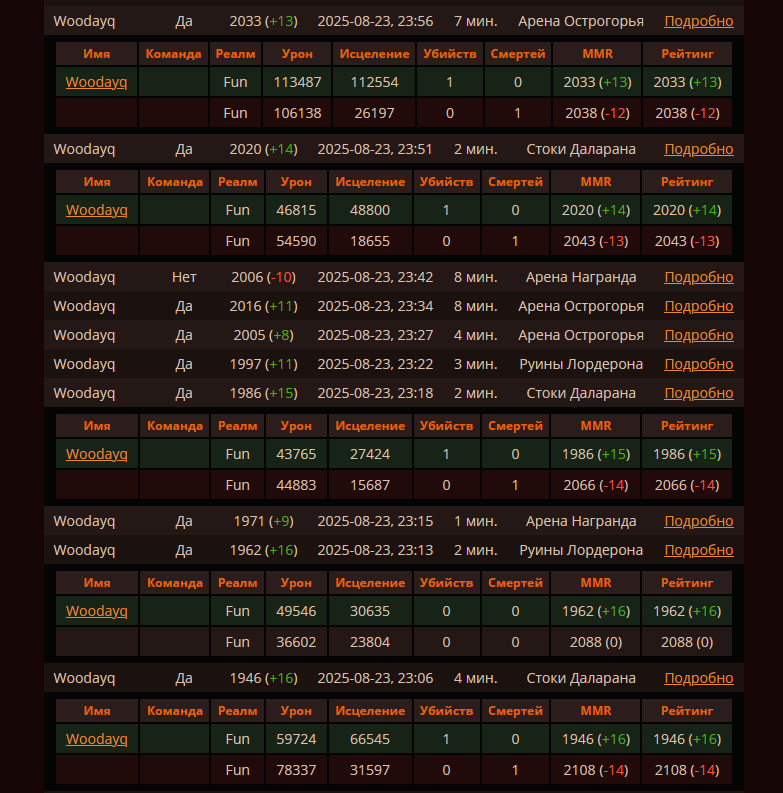Select healing value 18655

pyautogui.click(x=370, y=241)
